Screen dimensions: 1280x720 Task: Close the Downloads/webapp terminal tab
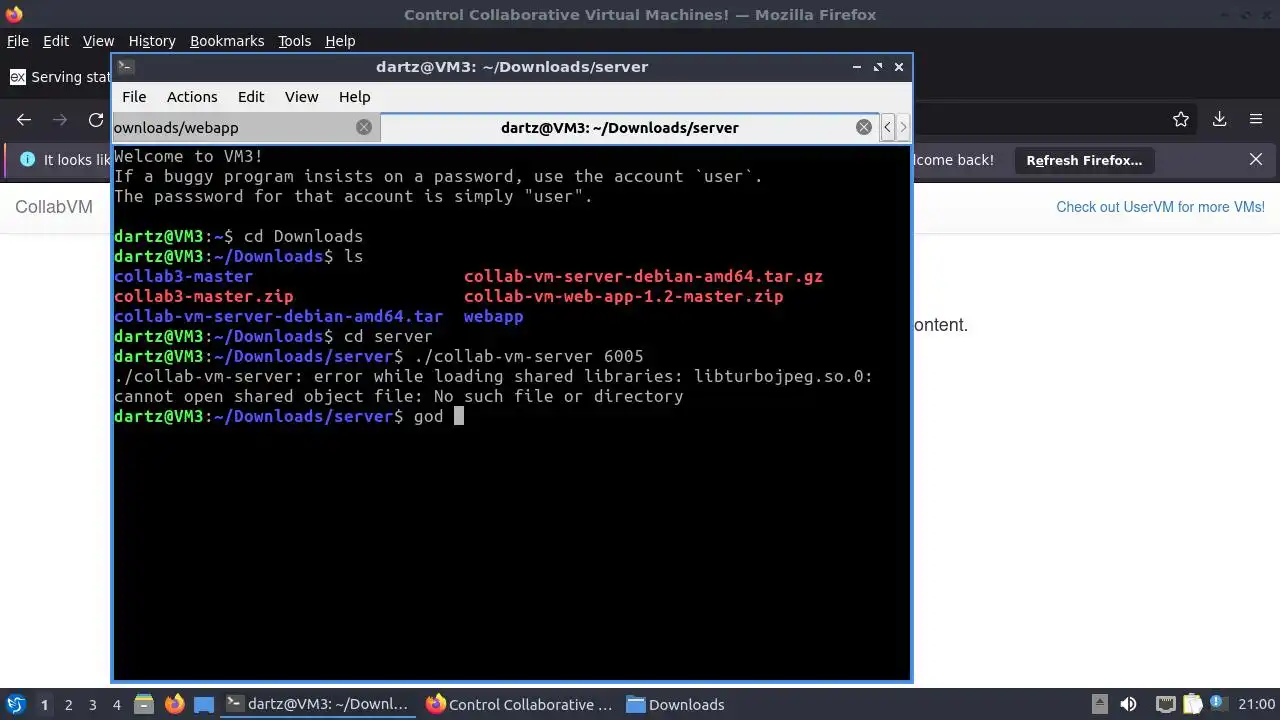click(364, 127)
